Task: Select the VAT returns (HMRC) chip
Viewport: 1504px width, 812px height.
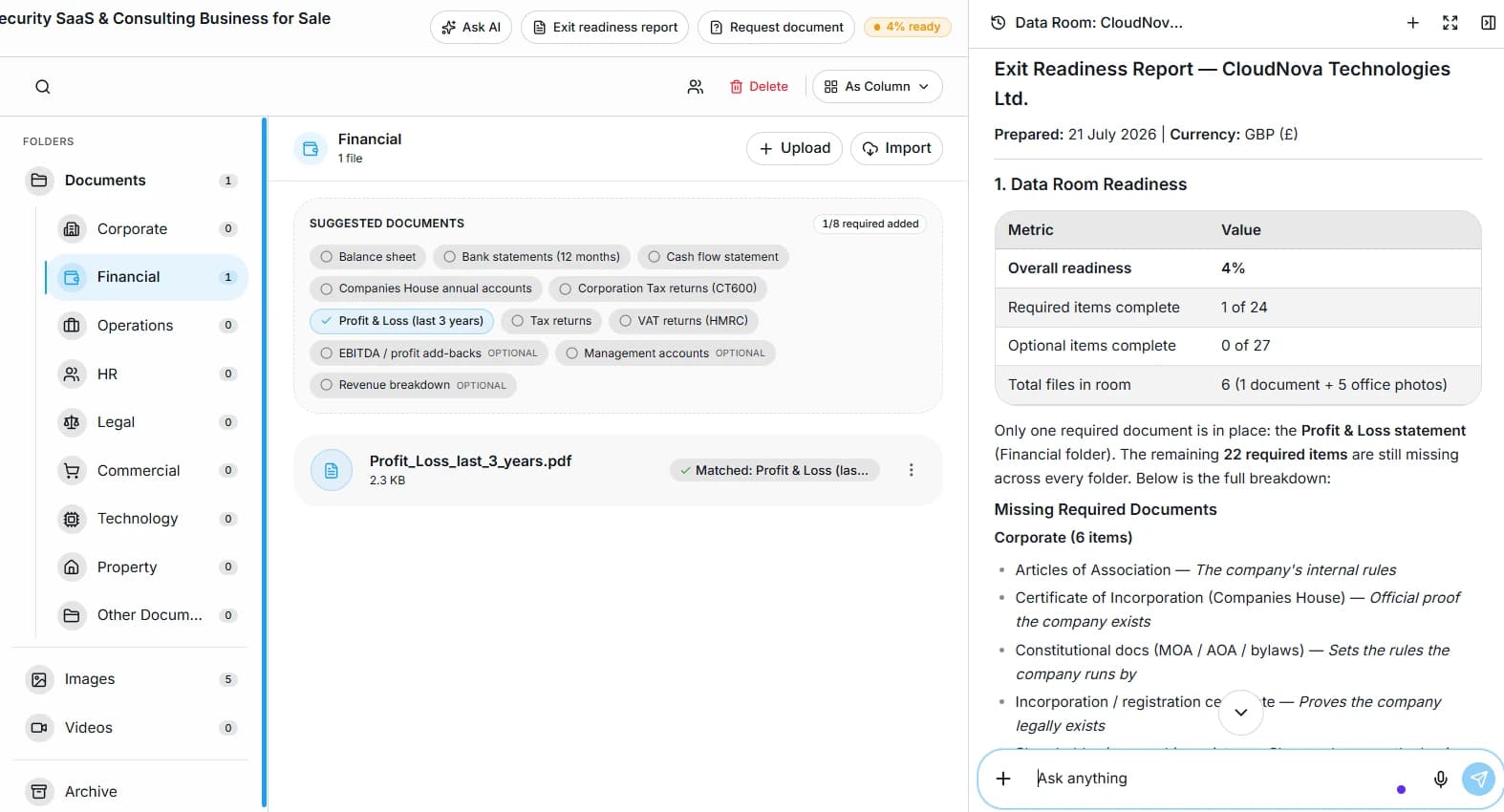Action: (x=683, y=321)
